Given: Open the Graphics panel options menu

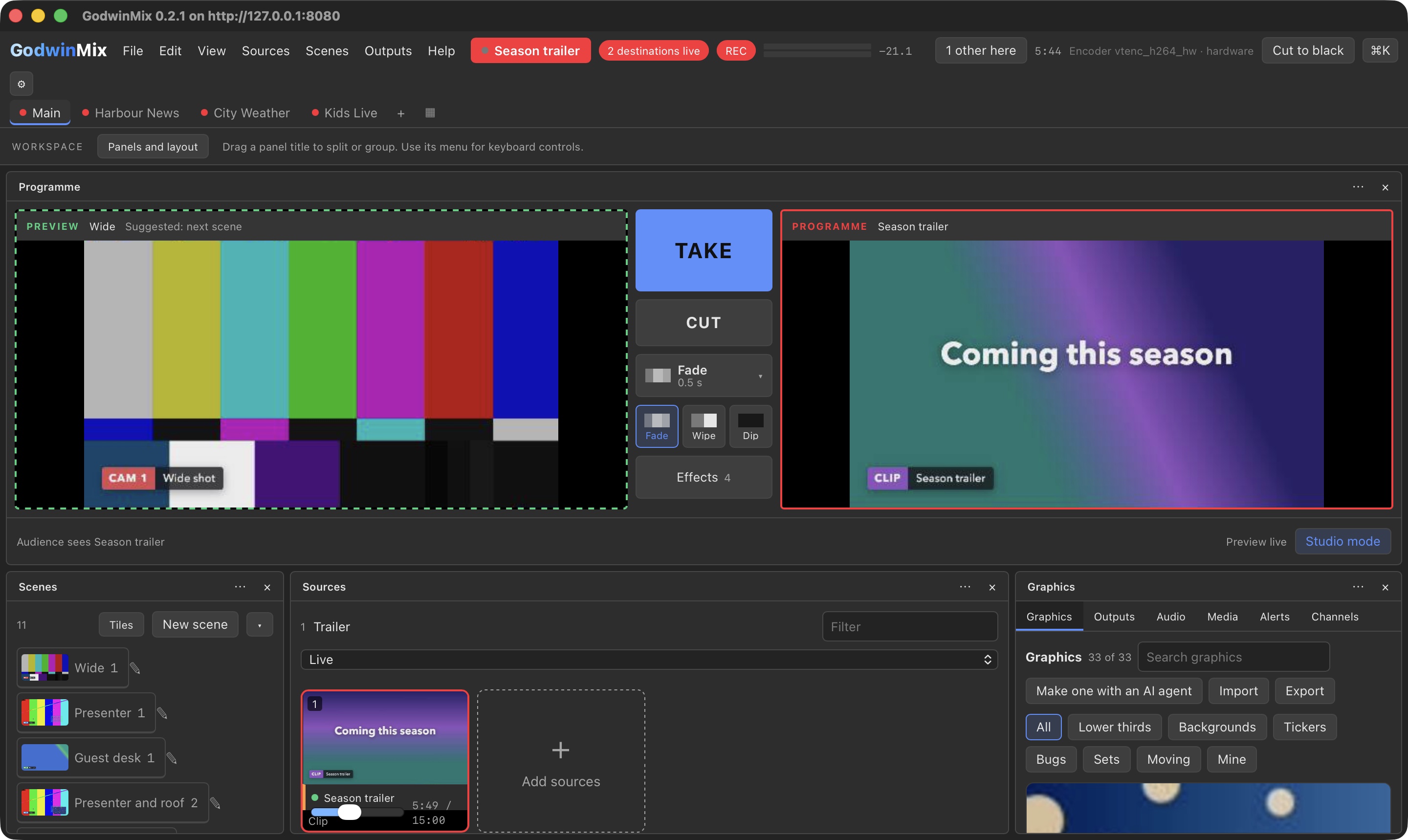Looking at the screenshot, I should [x=1358, y=587].
